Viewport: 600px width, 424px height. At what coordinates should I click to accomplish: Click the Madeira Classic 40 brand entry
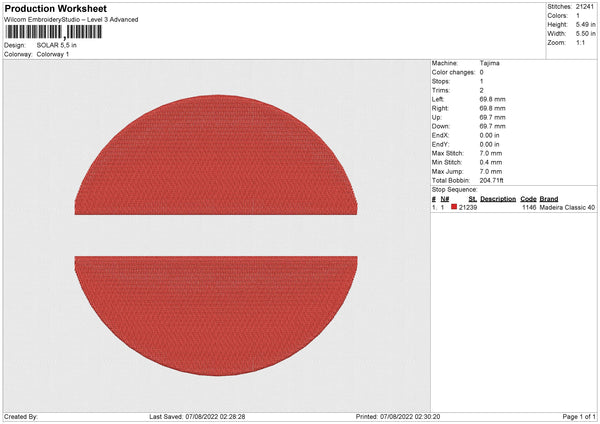point(567,207)
